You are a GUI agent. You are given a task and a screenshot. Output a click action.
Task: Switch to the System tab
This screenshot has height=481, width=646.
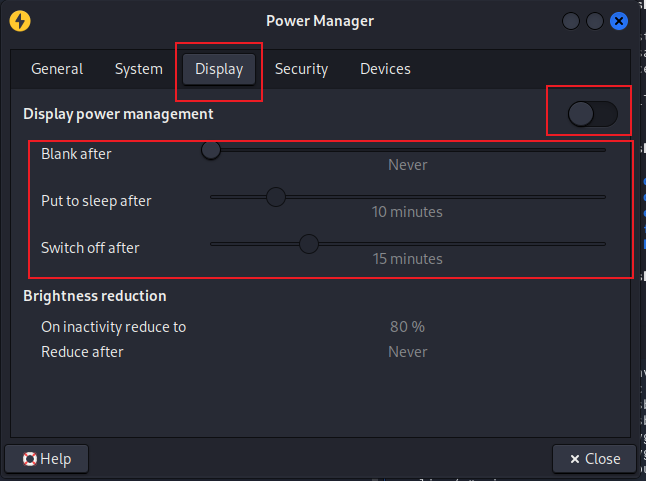pyautogui.click(x=138, y=69)
